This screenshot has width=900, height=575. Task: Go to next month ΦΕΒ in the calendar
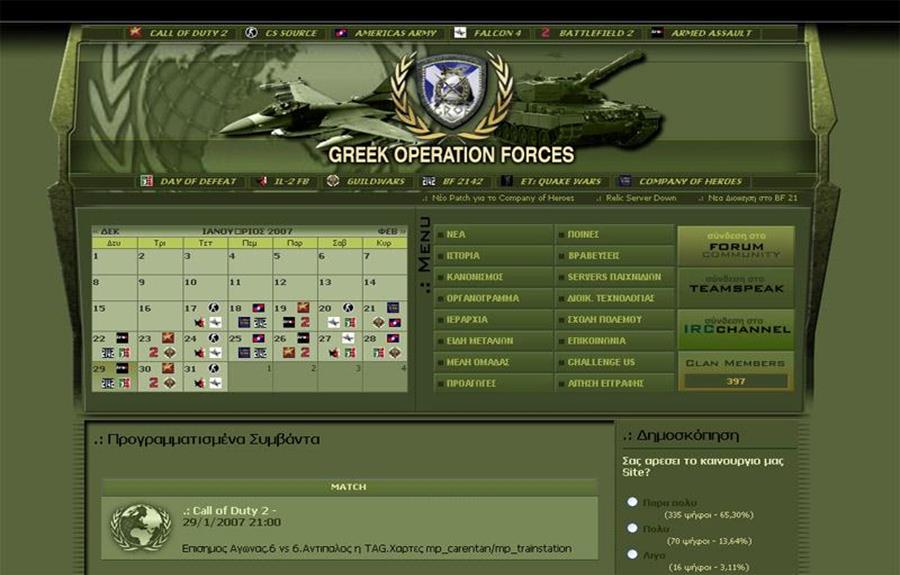click(x=391, y=231)
